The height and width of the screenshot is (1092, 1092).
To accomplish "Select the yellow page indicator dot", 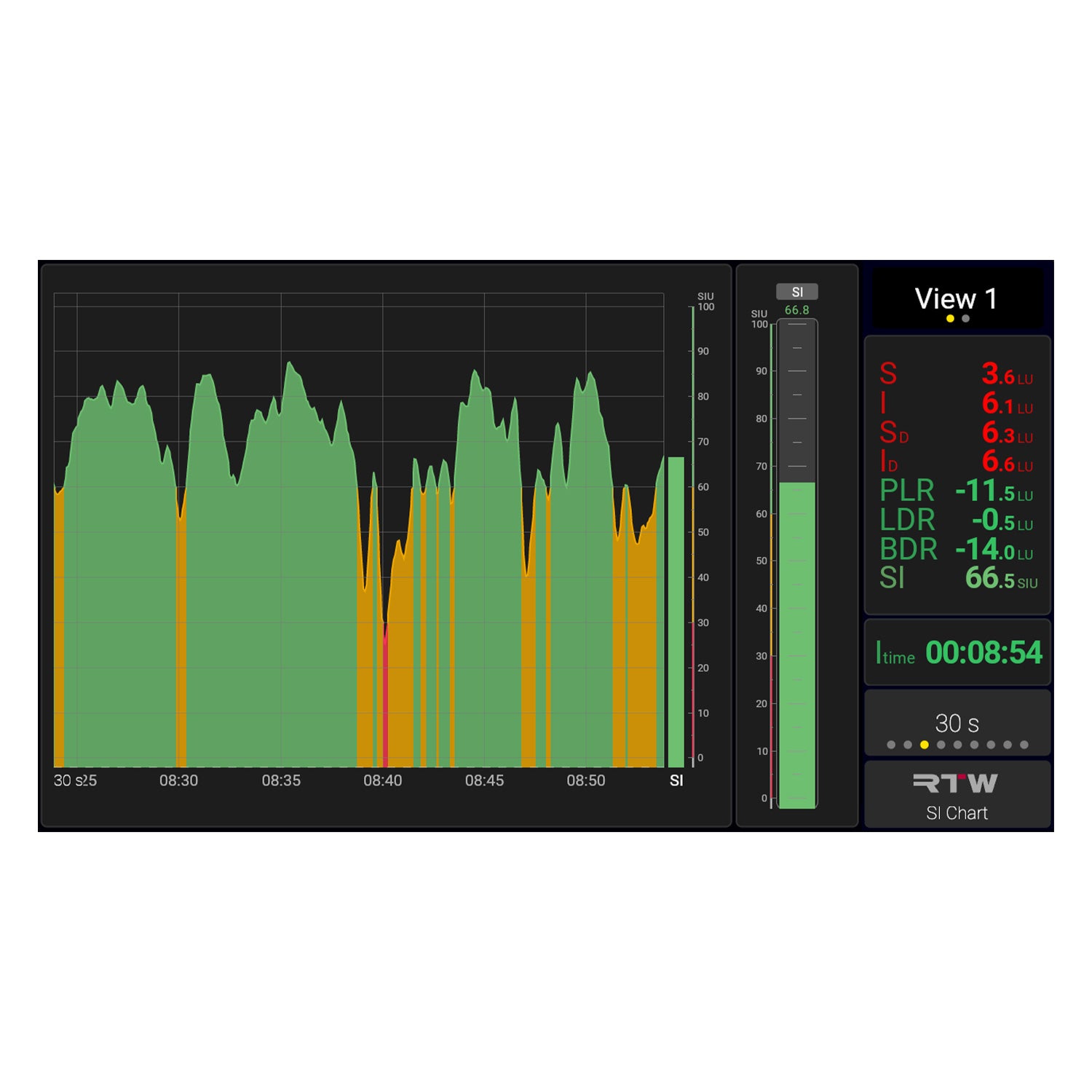I will pos(951,318).
